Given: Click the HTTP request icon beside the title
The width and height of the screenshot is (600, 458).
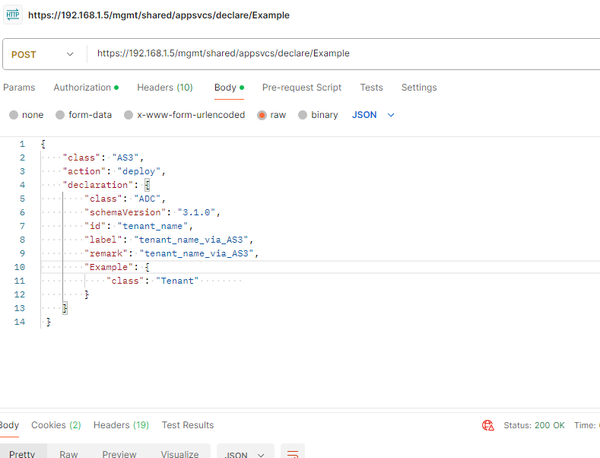Looking at the screenshot, I should 13,14.
